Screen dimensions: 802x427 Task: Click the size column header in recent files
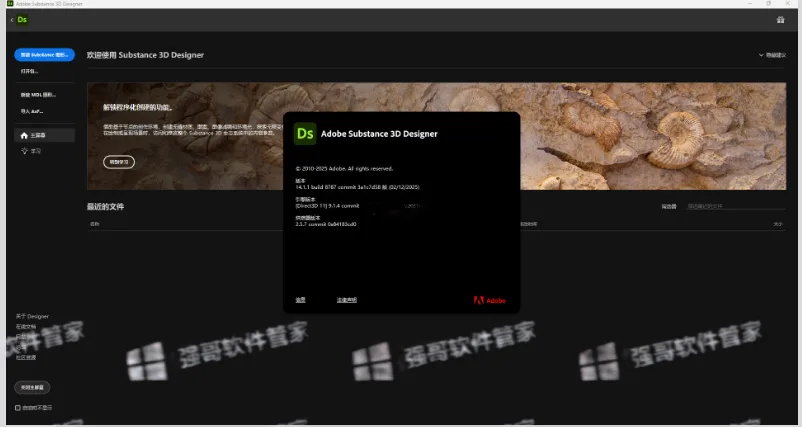778,224
